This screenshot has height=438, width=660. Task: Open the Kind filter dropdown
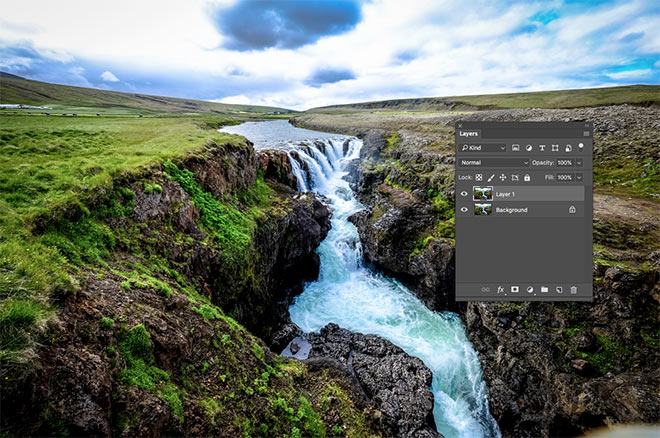[482, 148]
